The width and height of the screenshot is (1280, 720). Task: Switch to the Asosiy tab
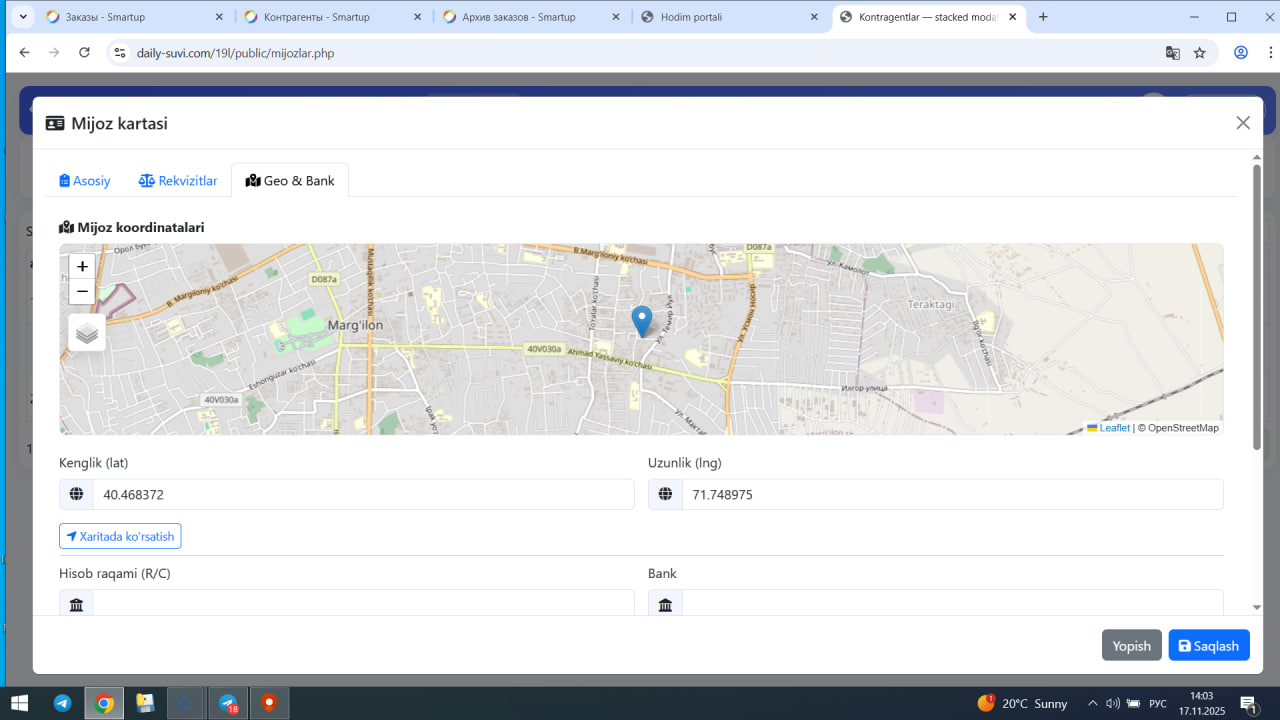pyautogui.click(x=85, y=181)
